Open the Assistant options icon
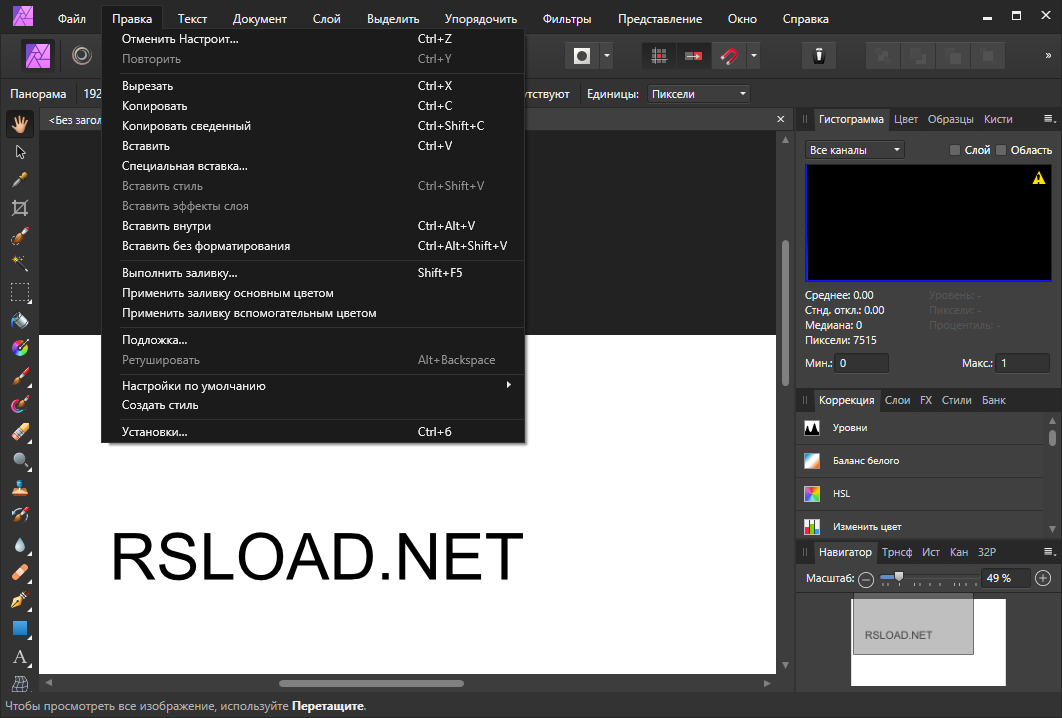The height and width of the screenshot is (718, 1062). (819, 56)
